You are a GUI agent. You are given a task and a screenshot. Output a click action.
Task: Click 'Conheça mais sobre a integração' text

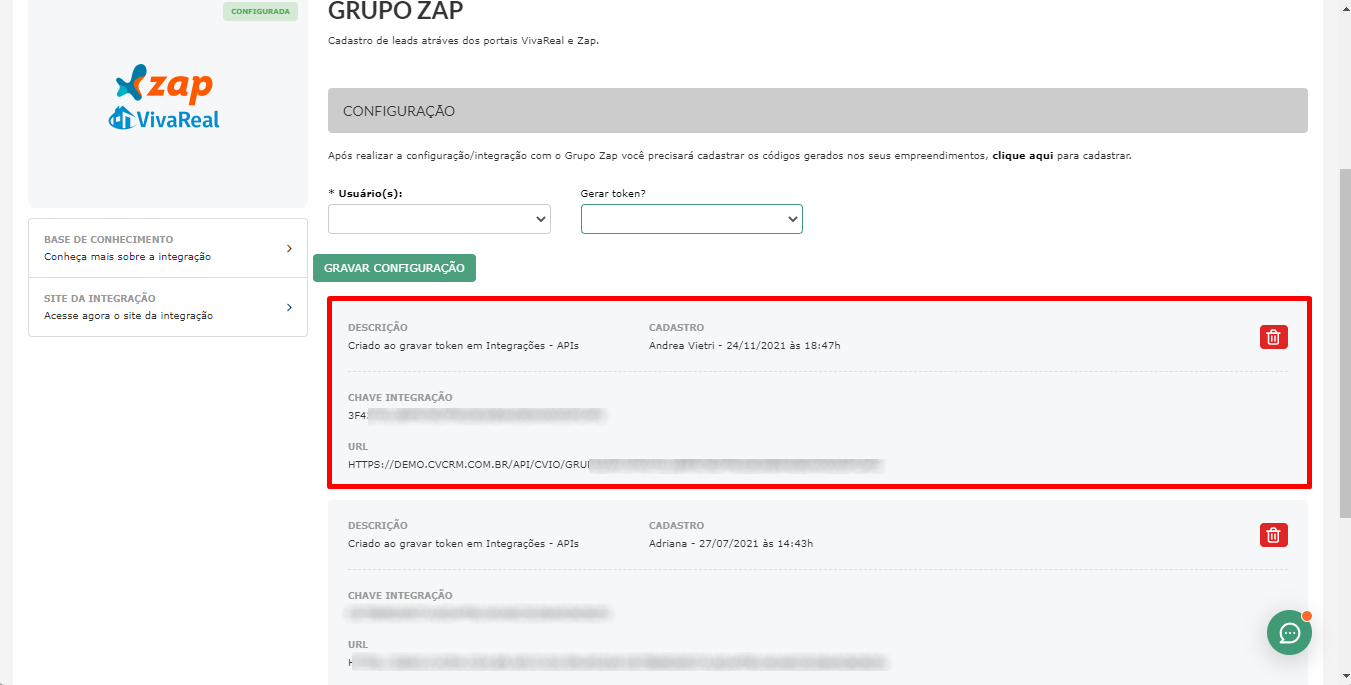coord(127,257)
